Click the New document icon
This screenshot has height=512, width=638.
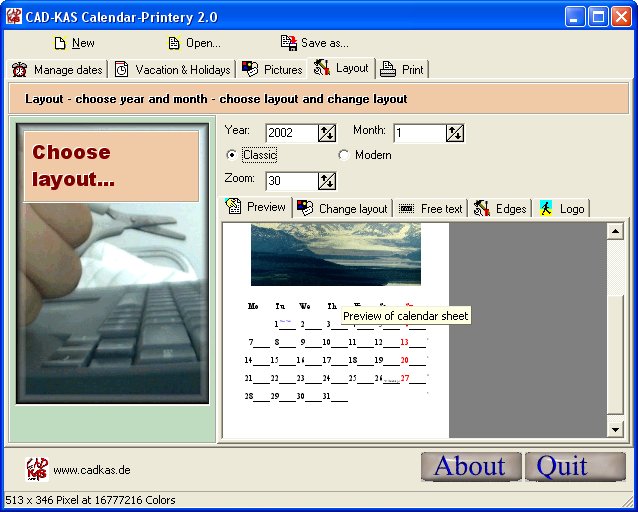pyautogui.click(x=60, y=43)
